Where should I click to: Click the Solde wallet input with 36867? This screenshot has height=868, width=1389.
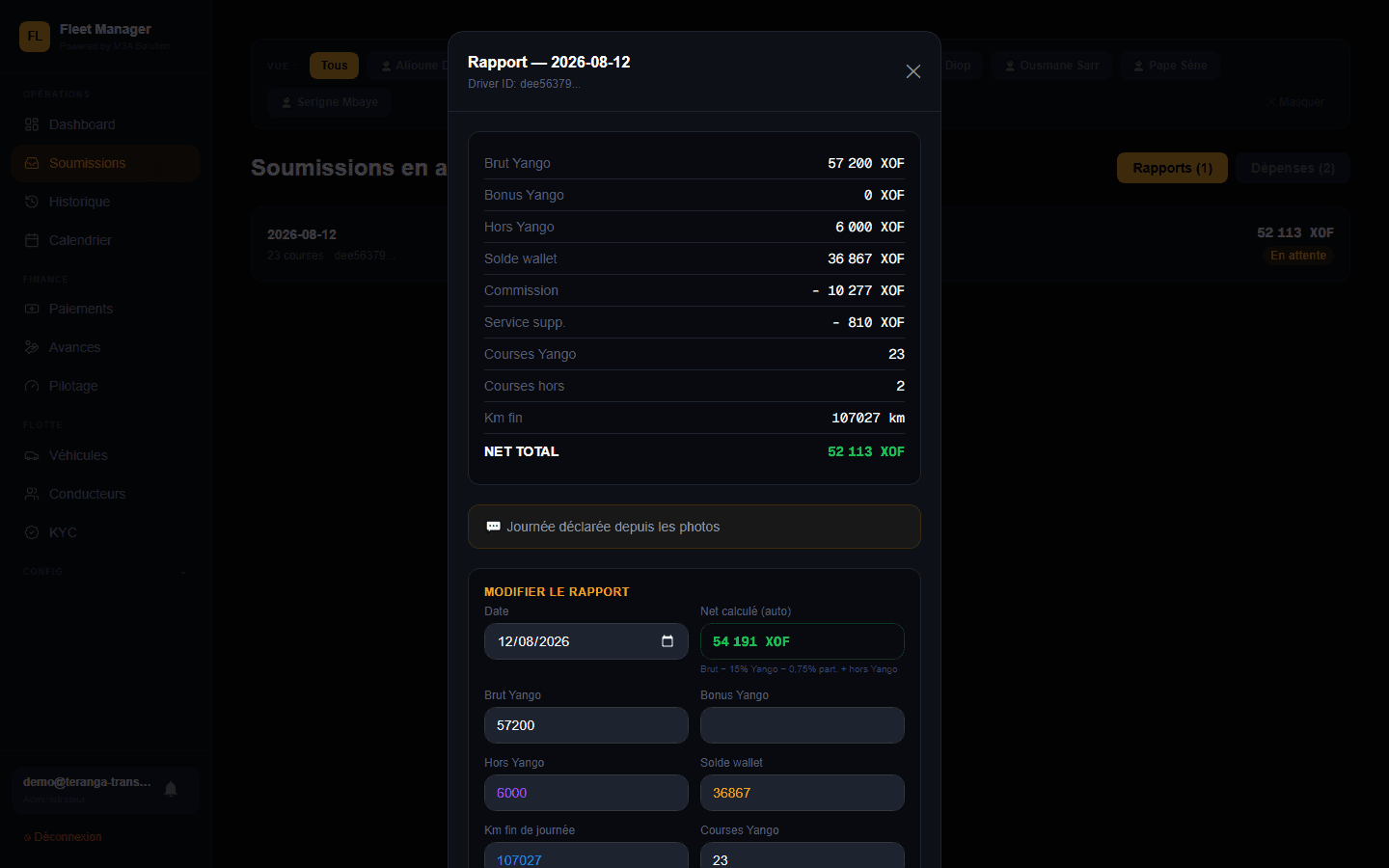coord(803,793)
